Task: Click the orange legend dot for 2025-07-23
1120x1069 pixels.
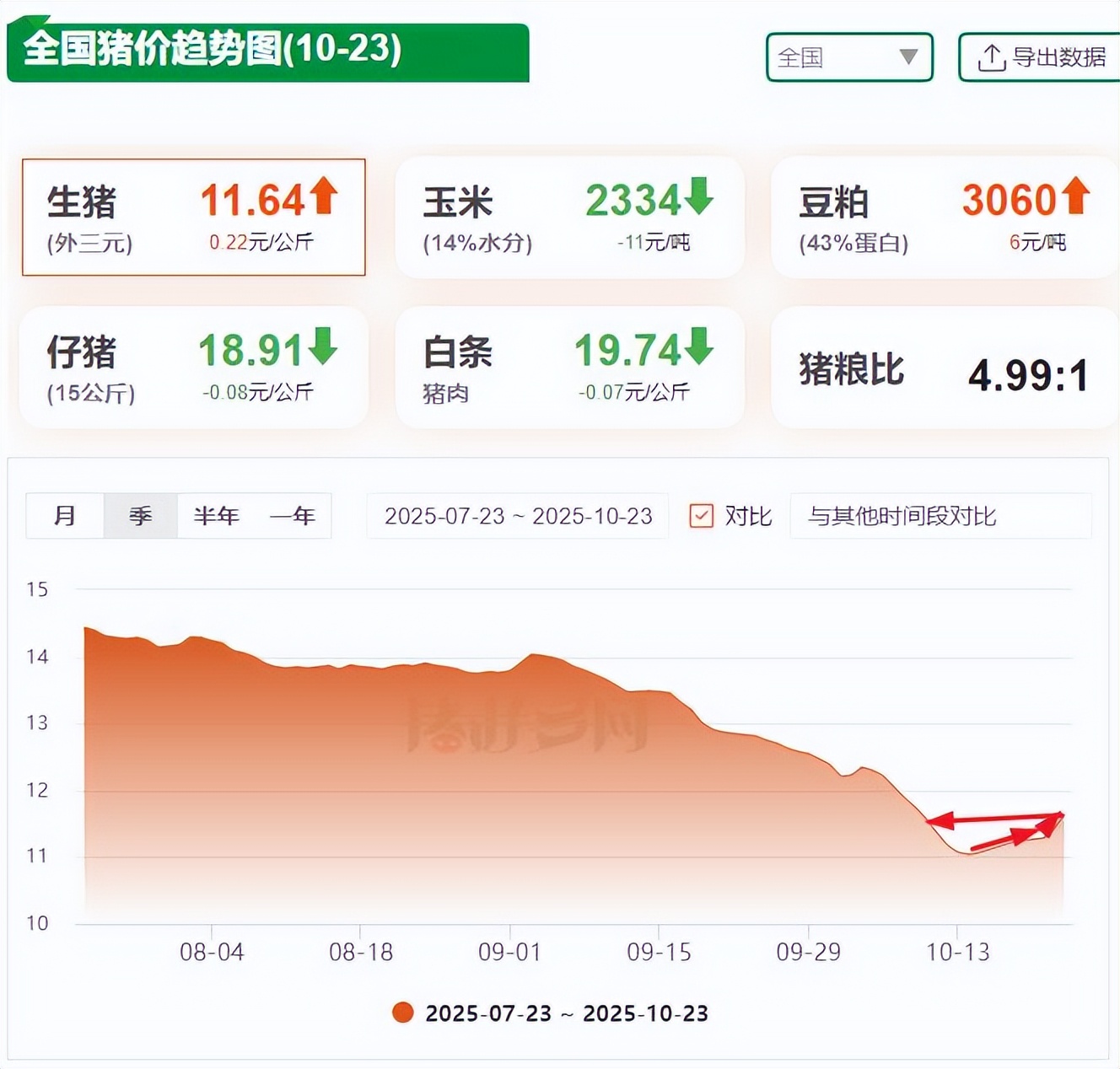Action: point(403,1013)
